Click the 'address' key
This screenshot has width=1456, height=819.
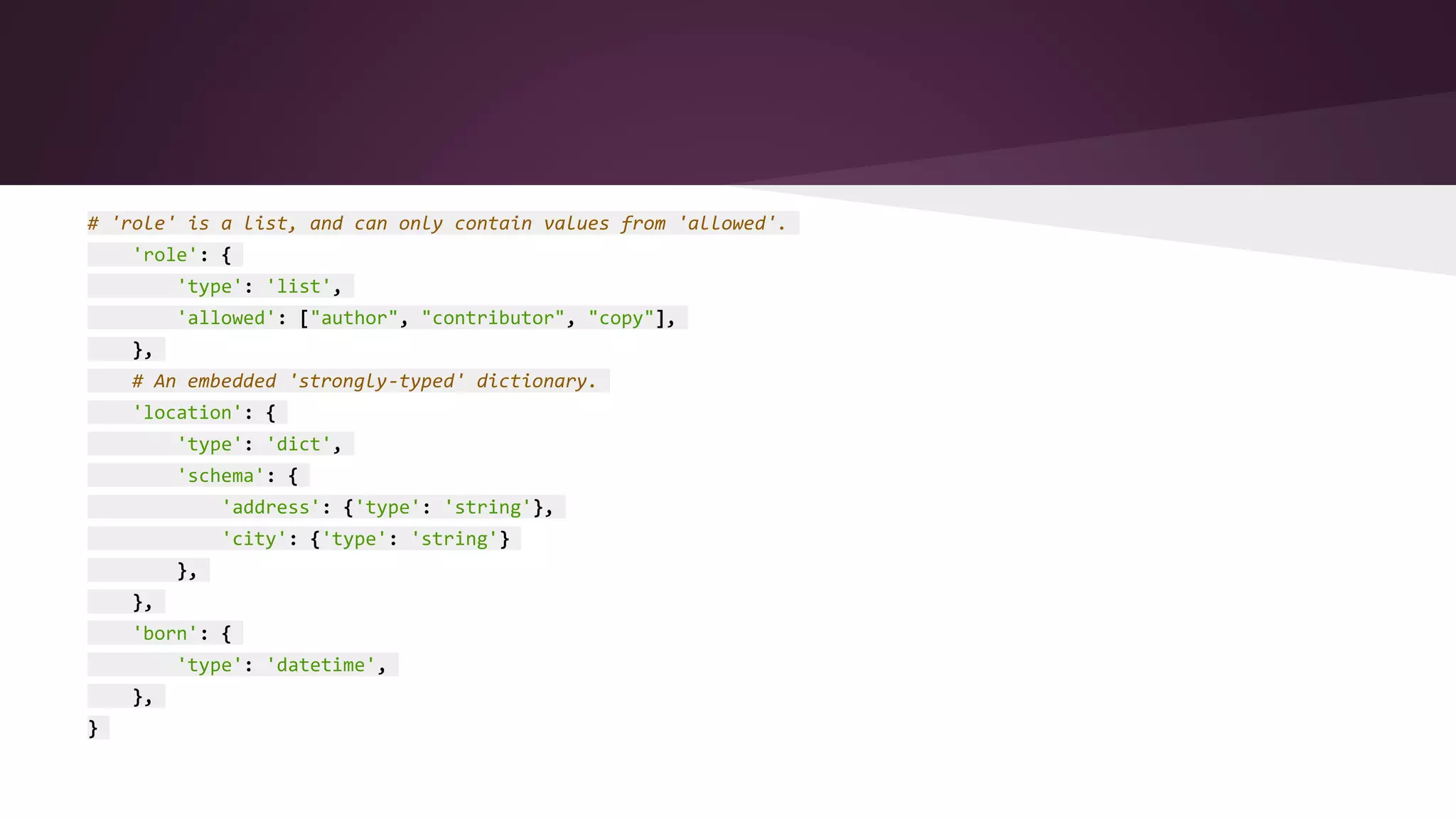(270, 507)
